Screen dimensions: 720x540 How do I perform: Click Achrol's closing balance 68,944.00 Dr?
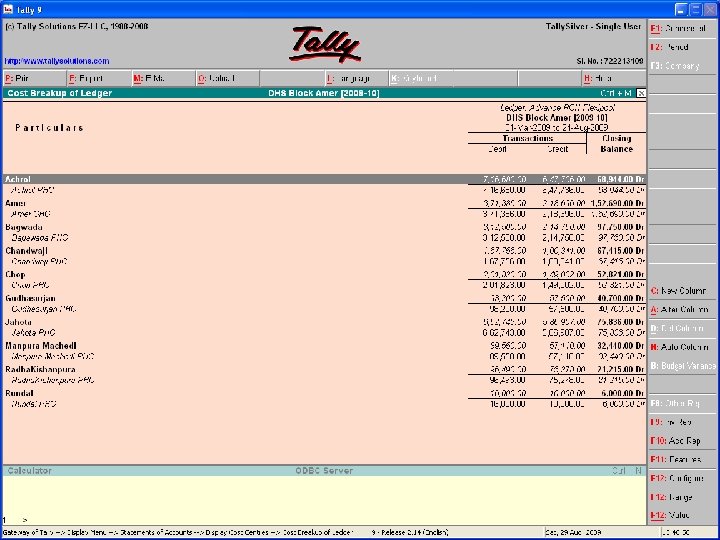click(621, 179)
